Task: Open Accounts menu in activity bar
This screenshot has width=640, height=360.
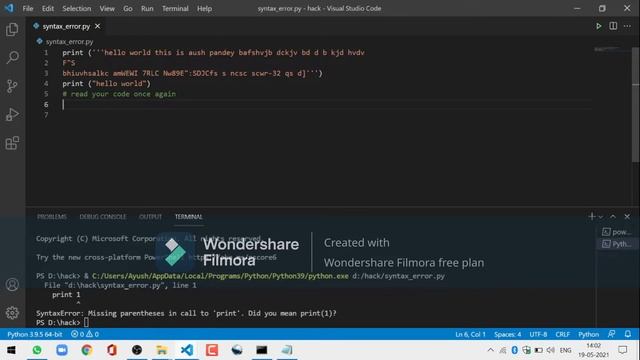Action: [12, 284]
